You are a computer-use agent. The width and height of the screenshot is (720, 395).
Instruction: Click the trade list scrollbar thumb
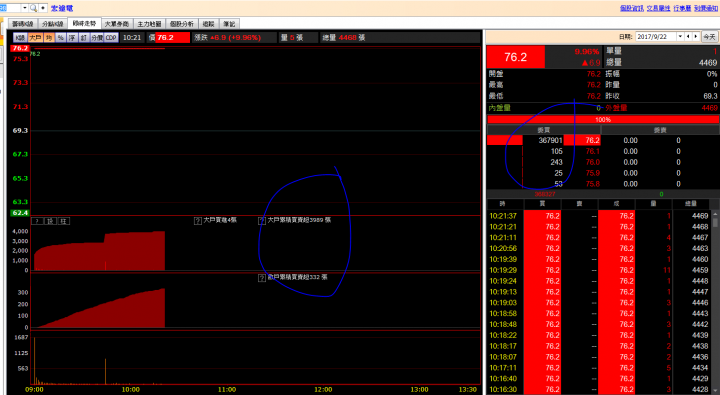click(715, 223)
